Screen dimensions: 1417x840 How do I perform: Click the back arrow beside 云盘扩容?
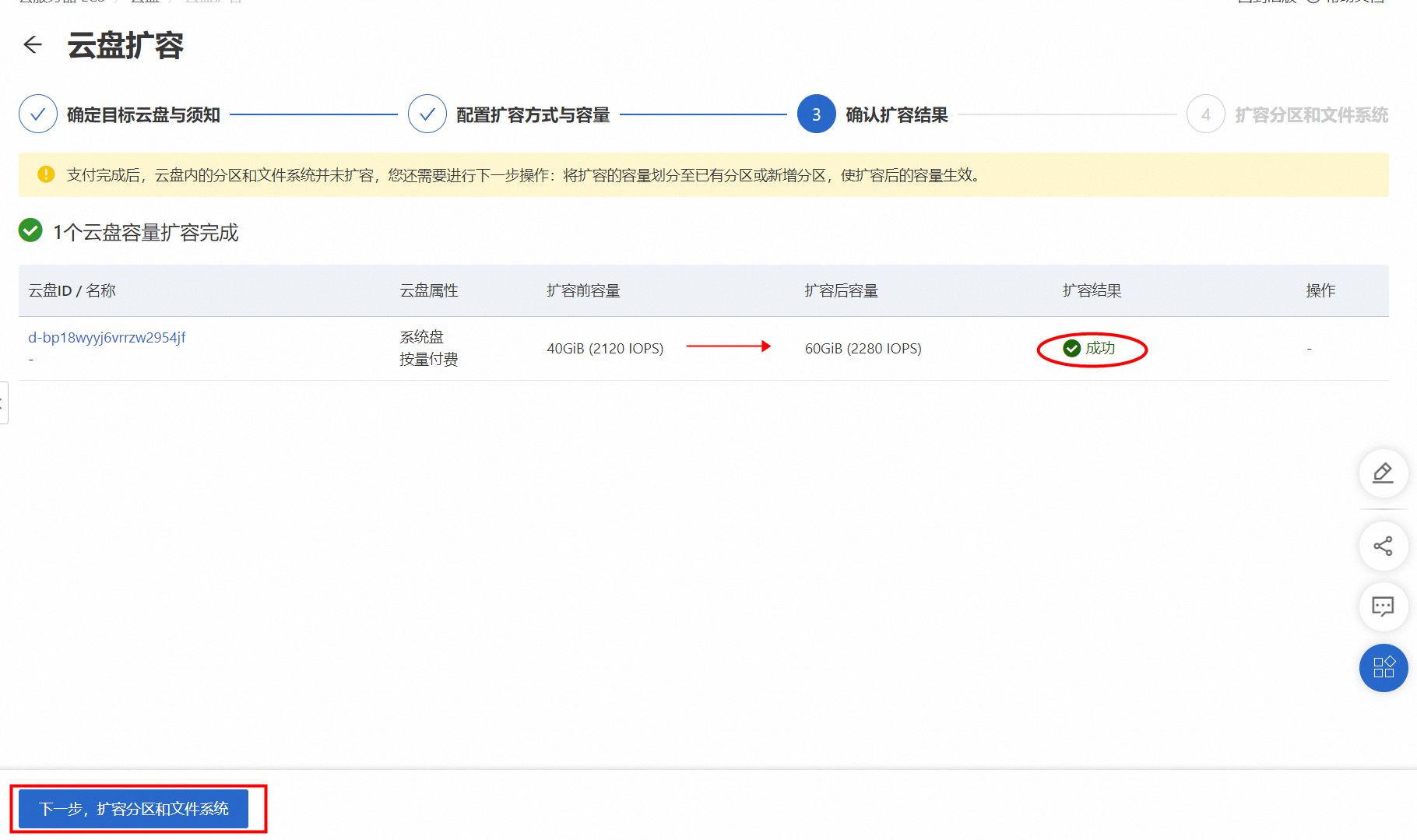[33, 45]
